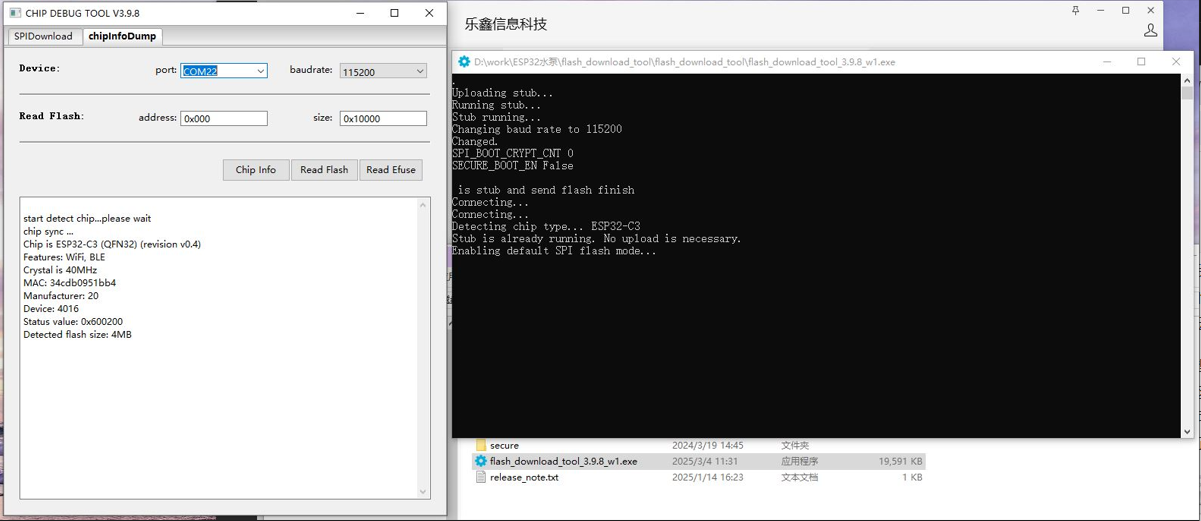Click the 乐鑫信息科技 window title
Viewport: 1201px width, 521px height.
(x=506, y=24)
